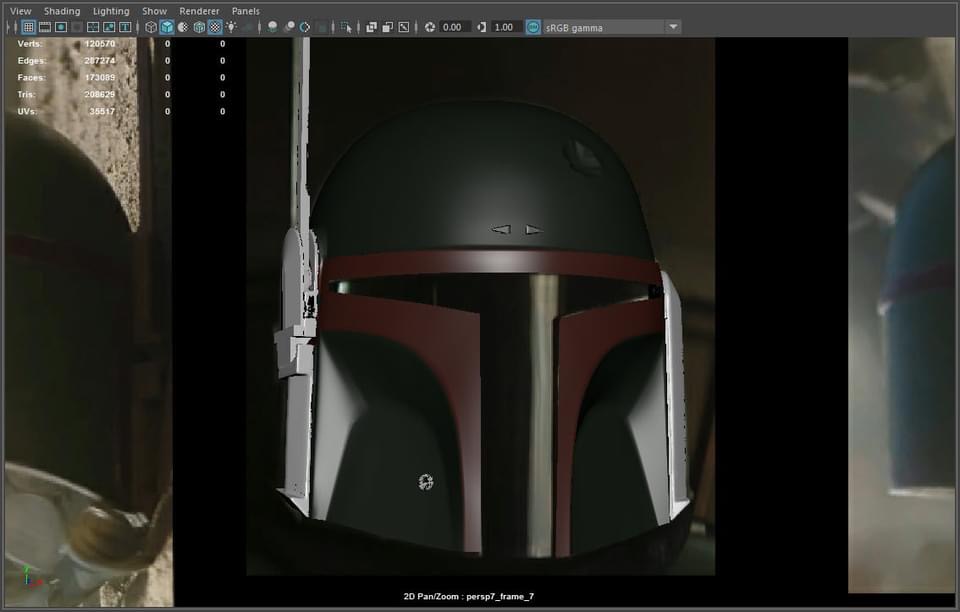Enable Wireframe on Shaded icon
Viewport: 960px width, 612px height.
point(199,27)
